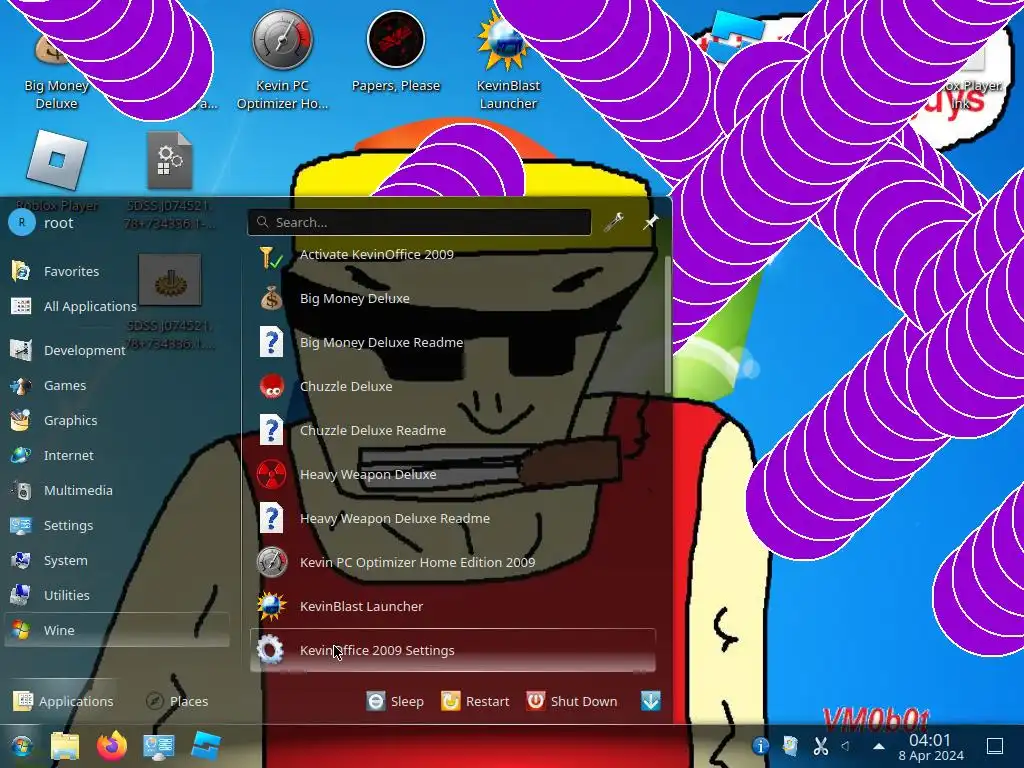Open Papers, Please desktop shortcut
Viewport: 1024px width, 768px height.
(x=396, y=52)
